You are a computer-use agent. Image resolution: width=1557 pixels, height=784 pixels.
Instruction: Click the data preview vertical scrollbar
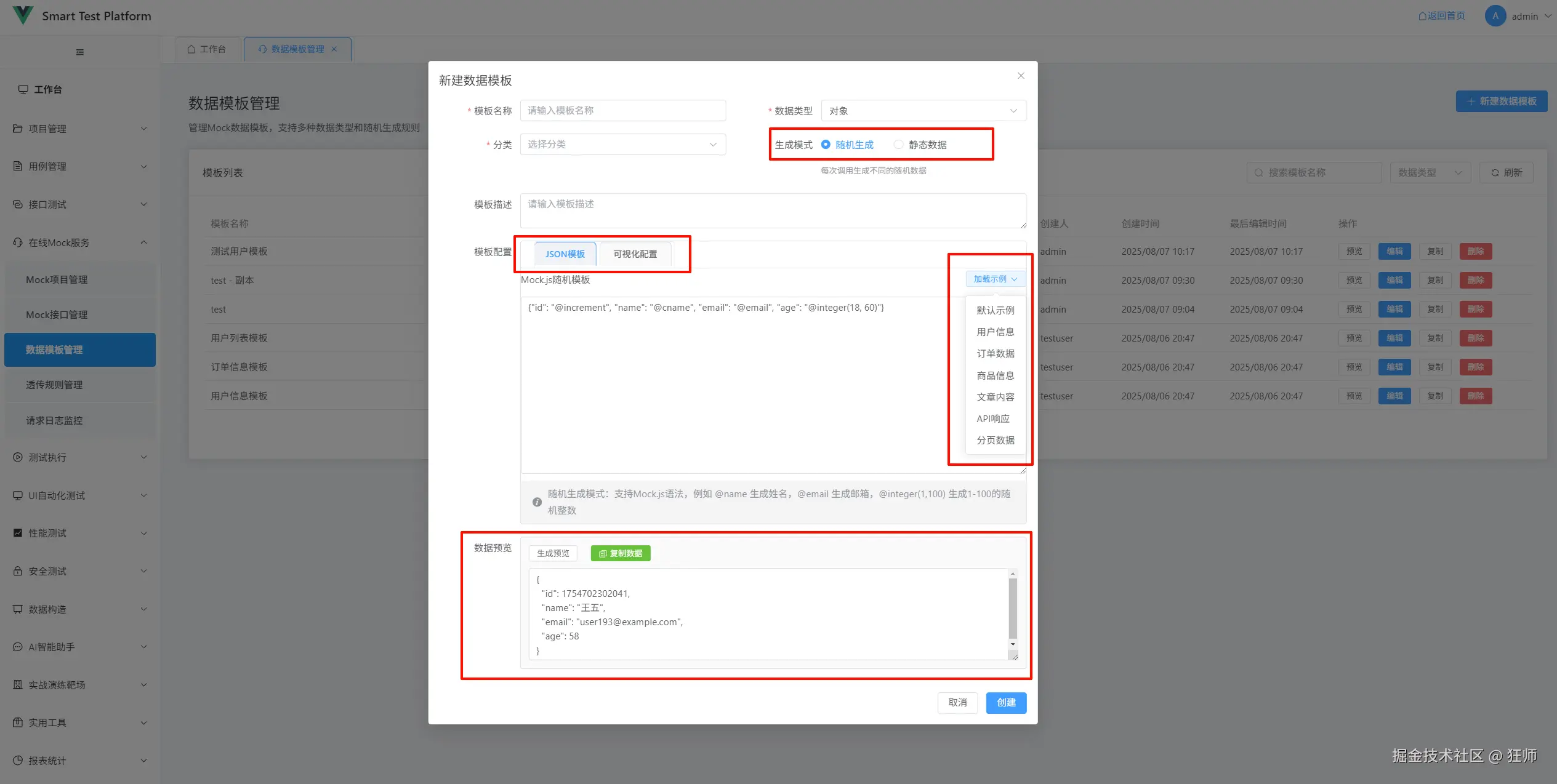(x=1012, y=608)
